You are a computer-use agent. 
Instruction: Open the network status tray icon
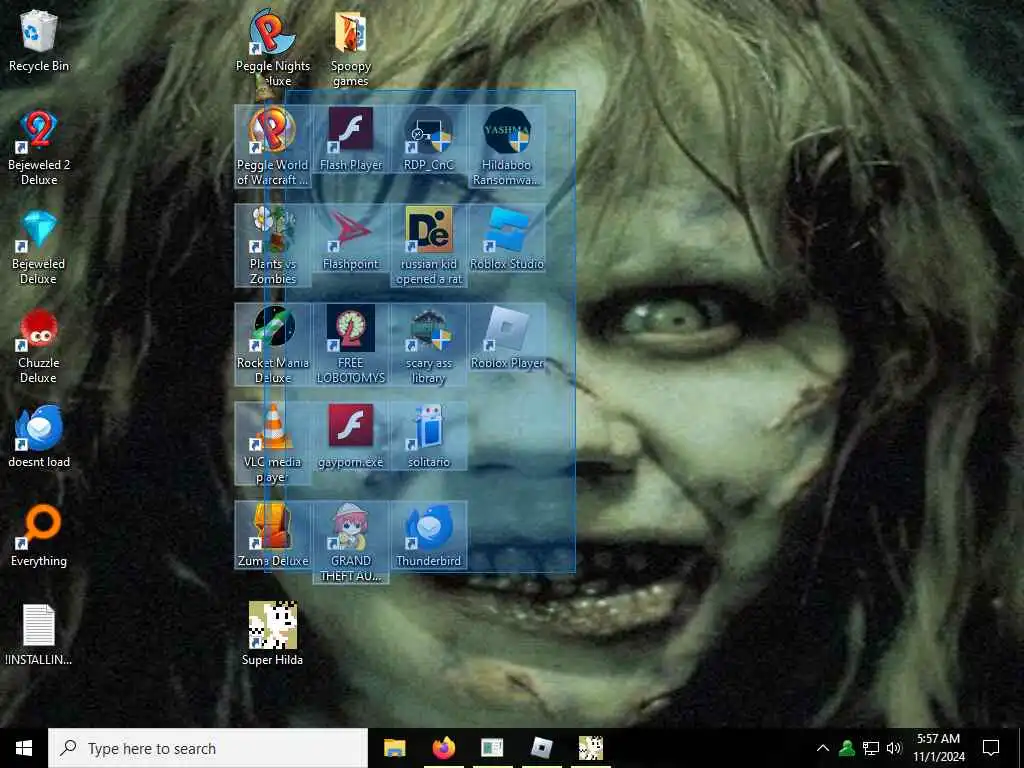click(x=871, y=748)
